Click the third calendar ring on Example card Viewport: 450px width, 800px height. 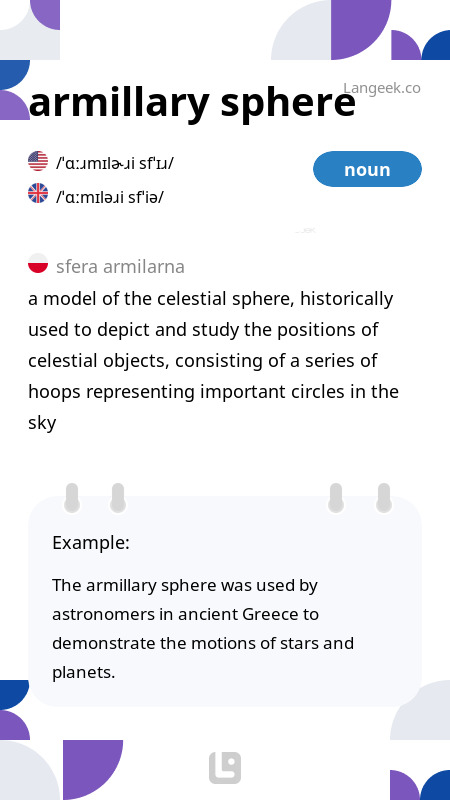tap(336, 498)
